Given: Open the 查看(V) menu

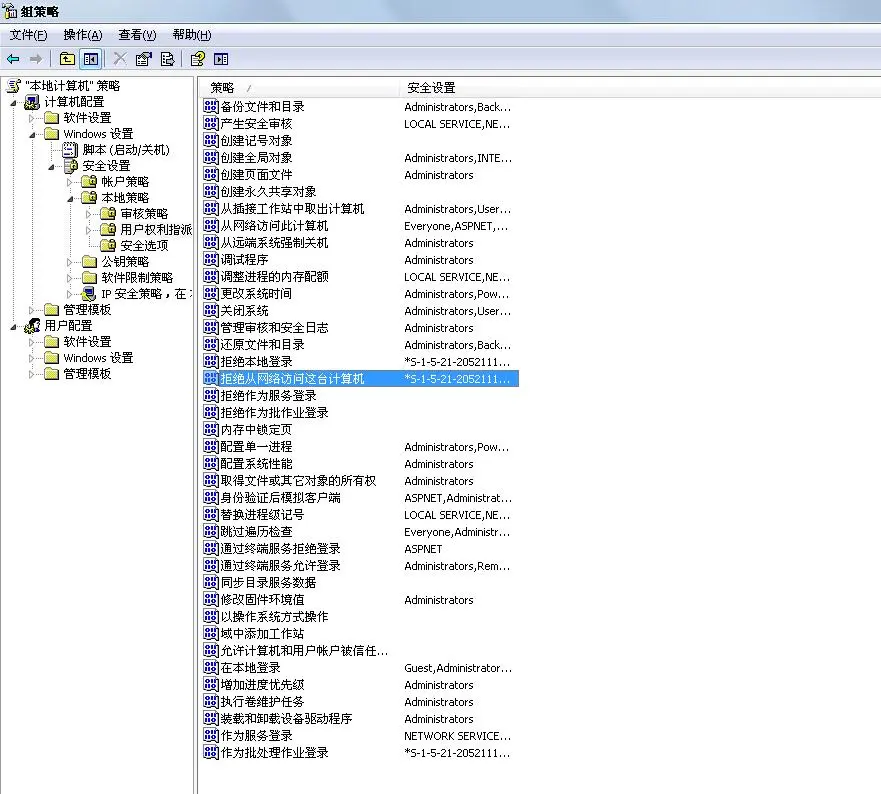Looking at the screenshot, I should [135, 35].
